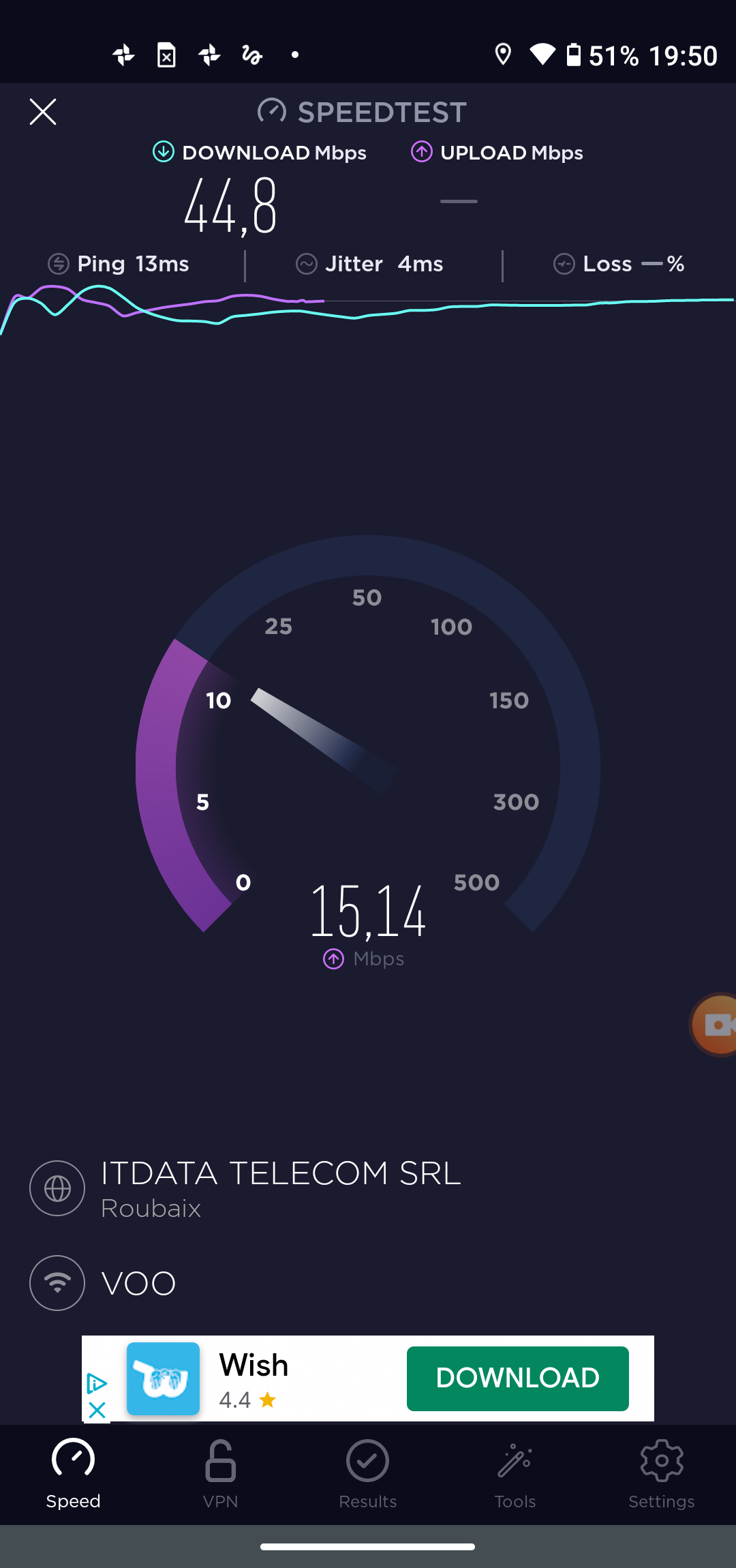Tap the Ping icon
The width and height of the screenshot is (736, 1568).
coord(59,264)
